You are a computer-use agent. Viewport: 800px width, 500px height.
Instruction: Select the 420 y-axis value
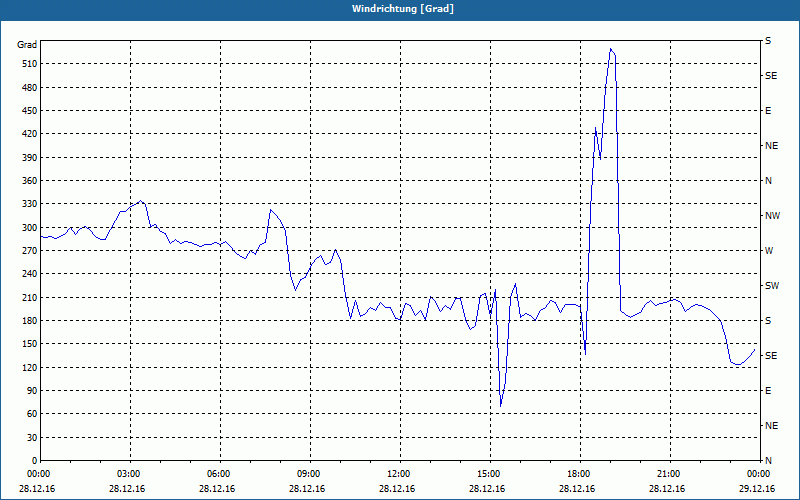(30, 134)
